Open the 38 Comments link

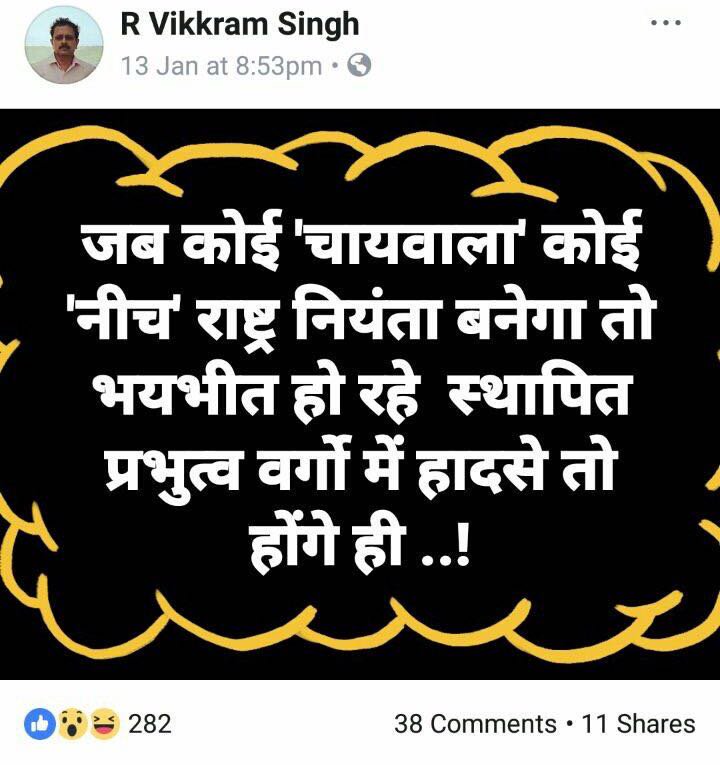475,724
